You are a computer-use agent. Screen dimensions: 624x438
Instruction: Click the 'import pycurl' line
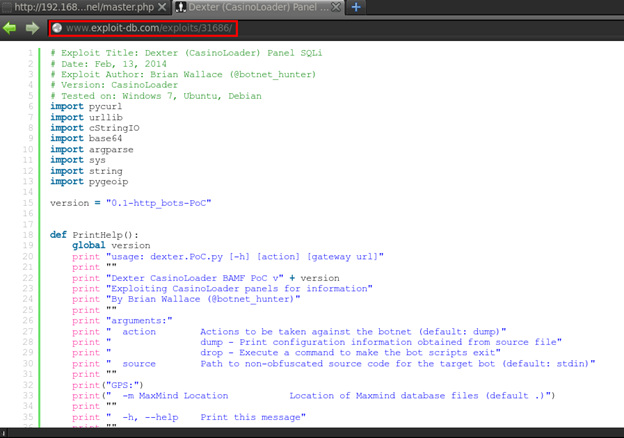(x=76, y=103)
